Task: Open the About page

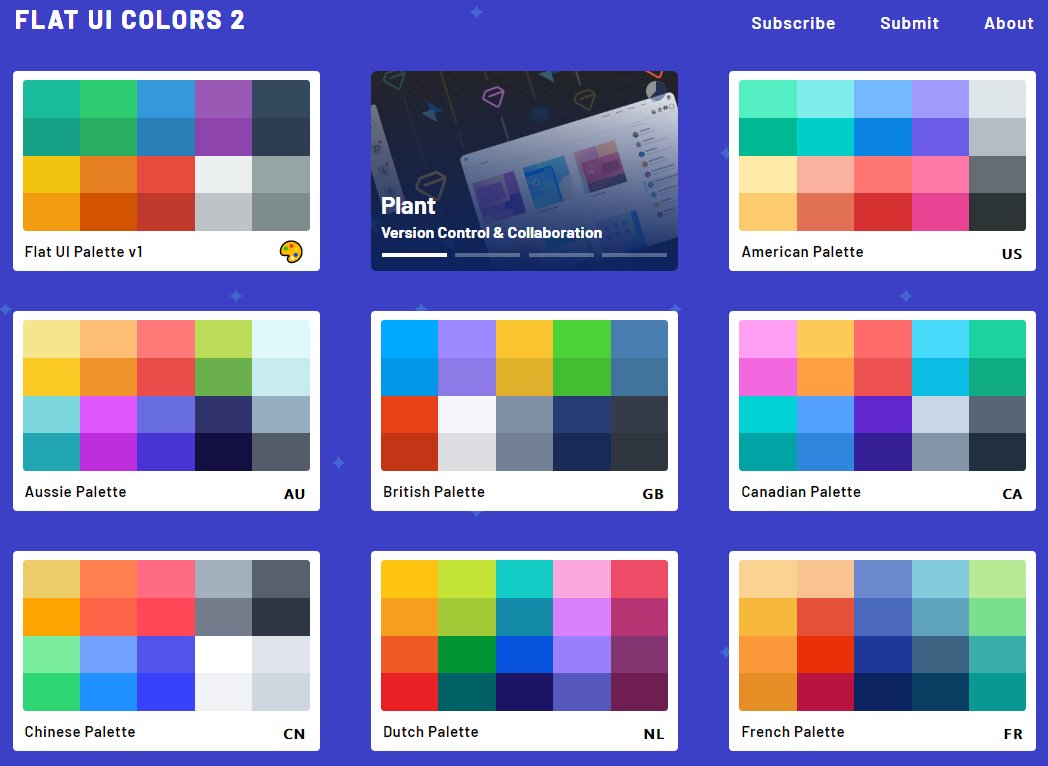Action: point(1008,23)
